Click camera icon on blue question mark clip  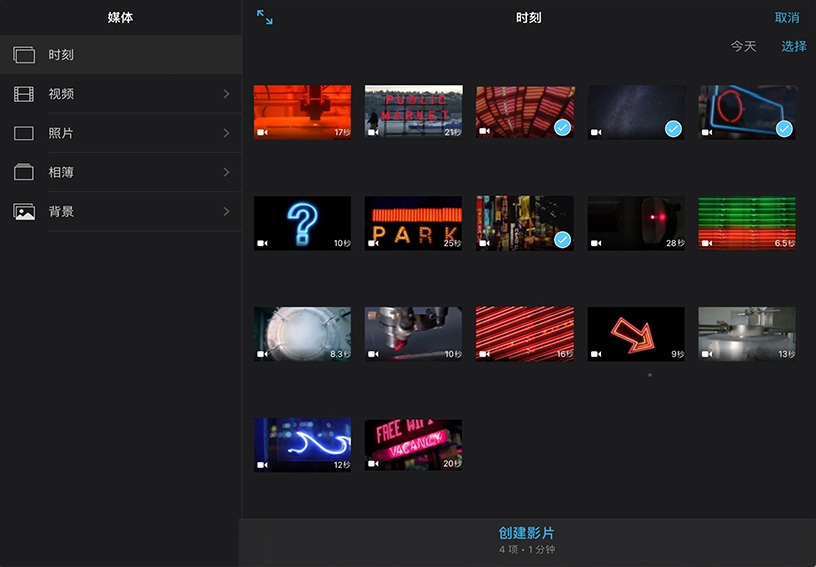point(262,243)
